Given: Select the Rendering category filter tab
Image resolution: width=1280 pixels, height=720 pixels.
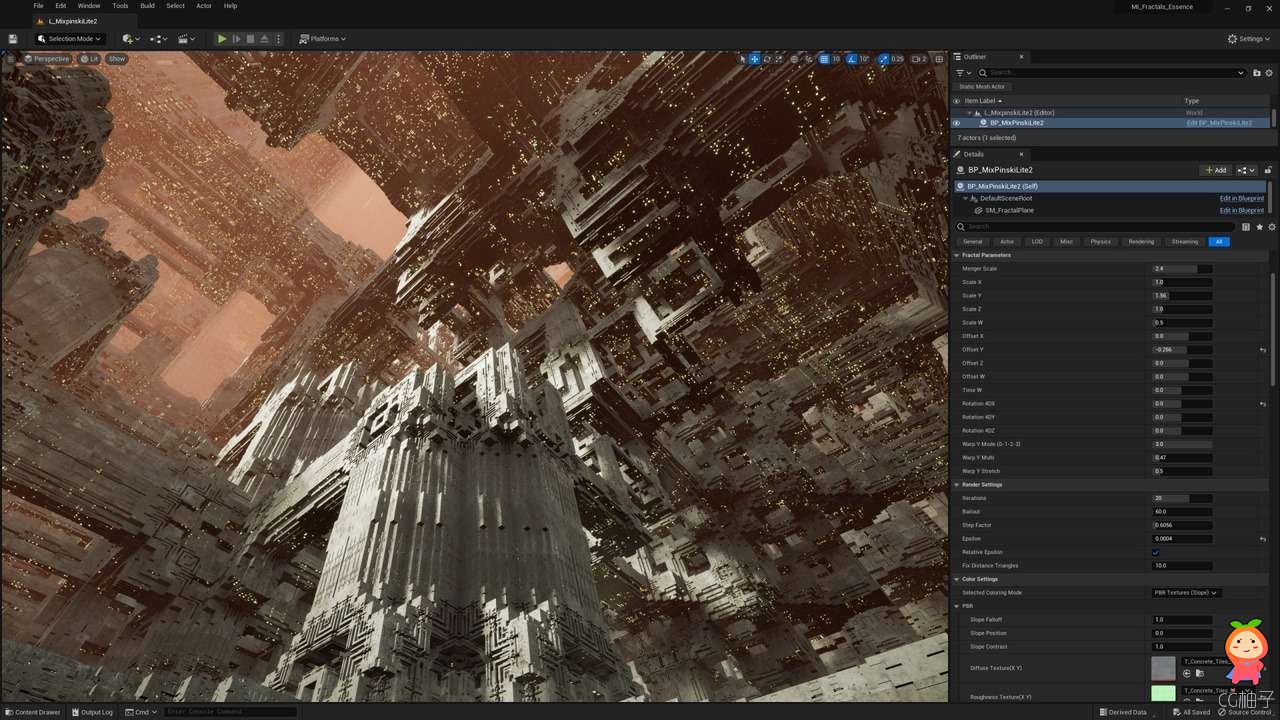Looking at the screenshot, I should (x=1141, y=242).
